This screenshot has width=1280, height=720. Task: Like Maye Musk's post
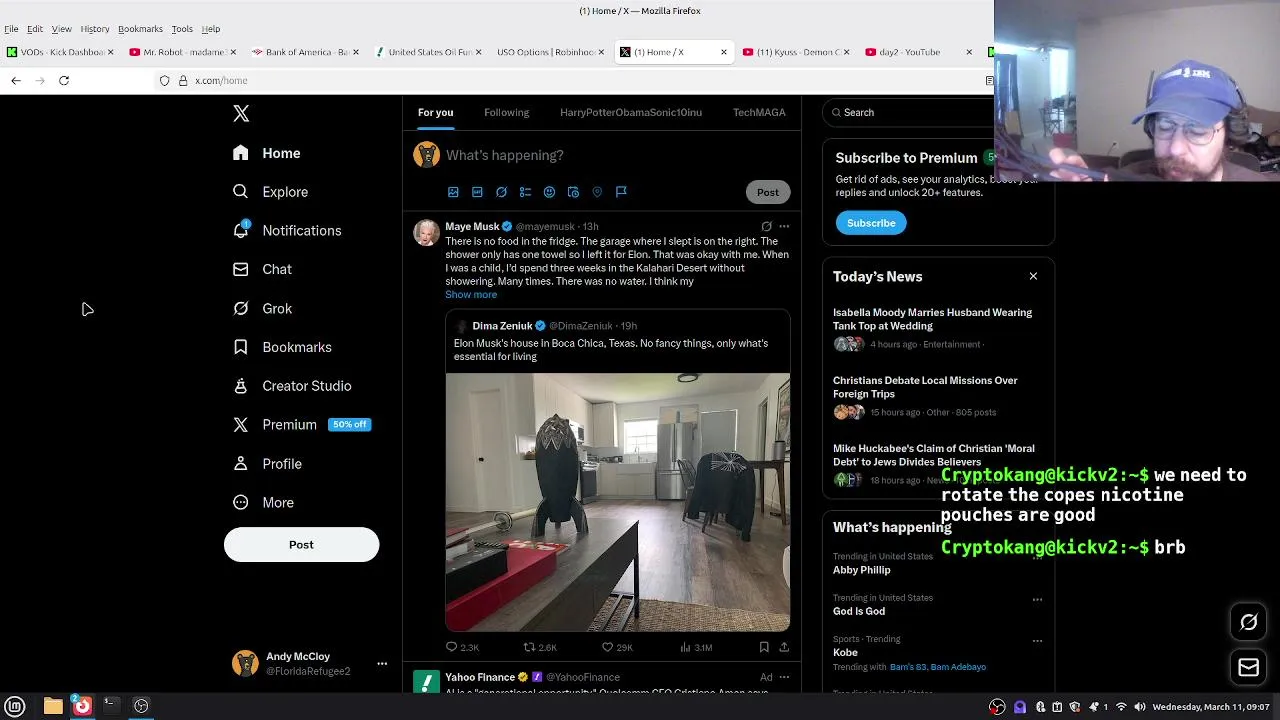pos(616,647)
